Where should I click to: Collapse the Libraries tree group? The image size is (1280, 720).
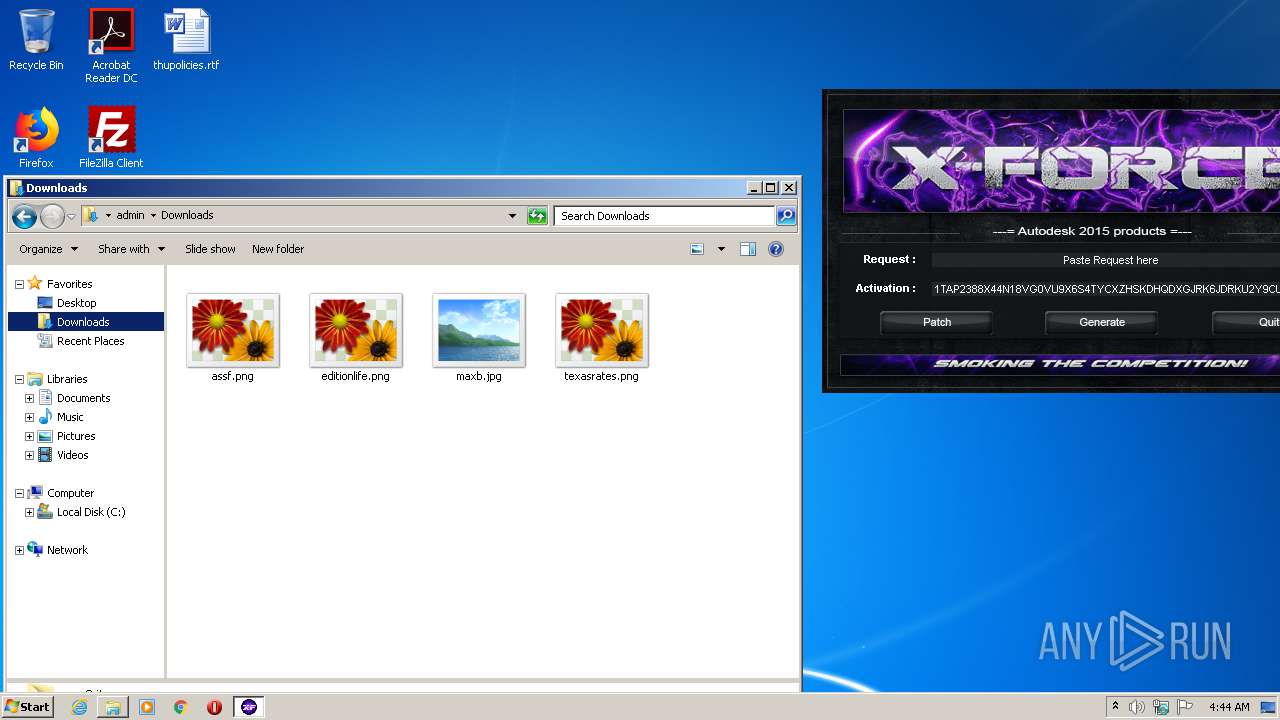pos(19,380)
